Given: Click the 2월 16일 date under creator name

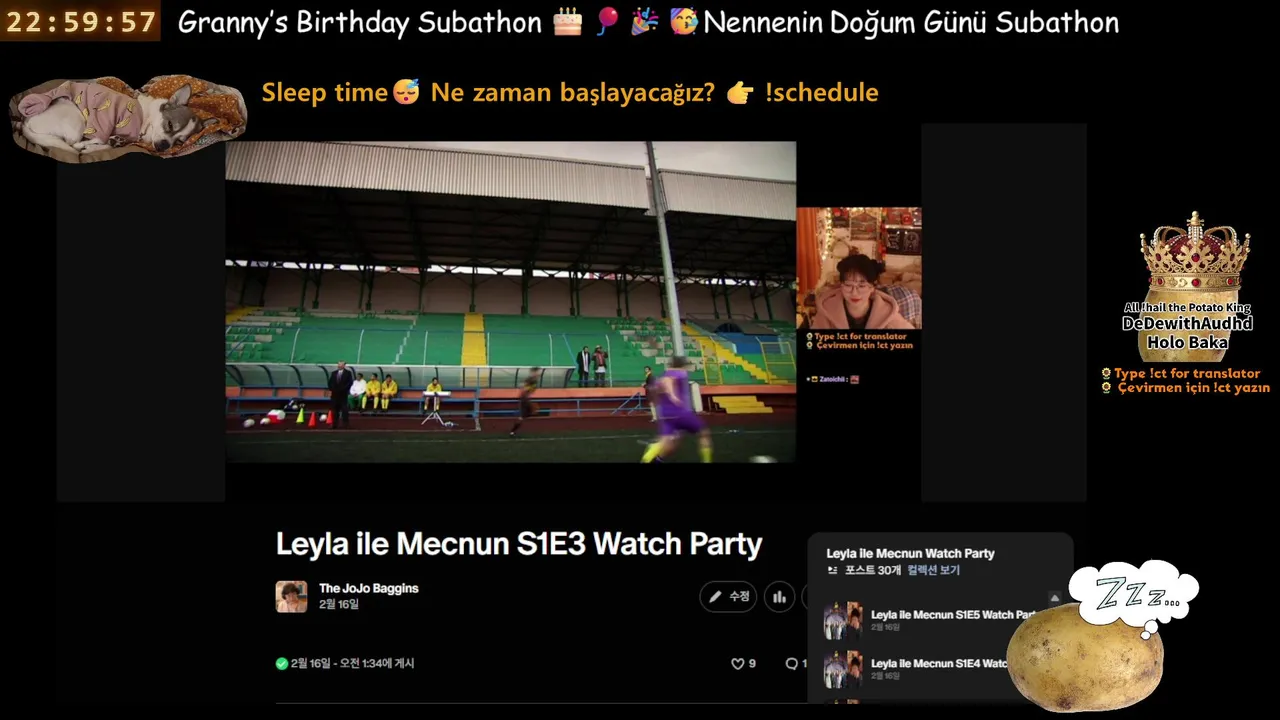Looking at the screenshot, I should [339, 604].
